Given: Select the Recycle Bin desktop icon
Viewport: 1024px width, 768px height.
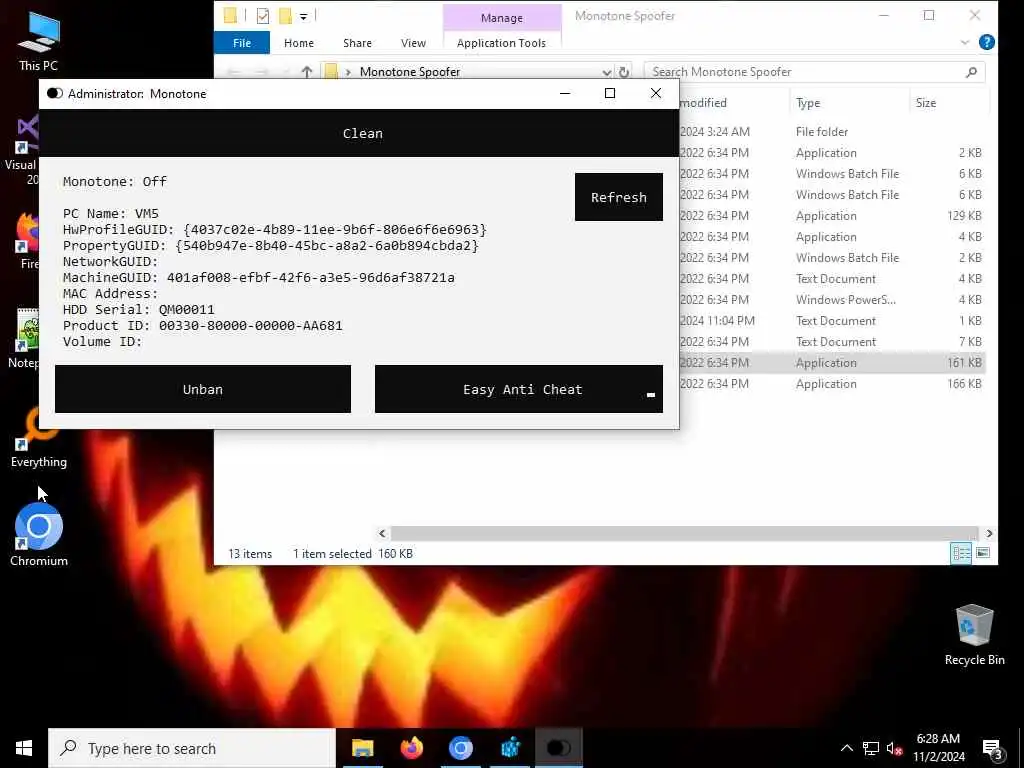Looking at the screenshot, I should (974, 634).
